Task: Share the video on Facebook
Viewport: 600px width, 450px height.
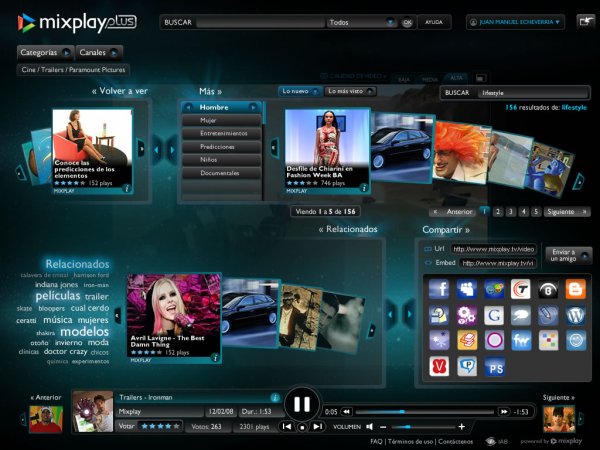Action: point(439,289)
